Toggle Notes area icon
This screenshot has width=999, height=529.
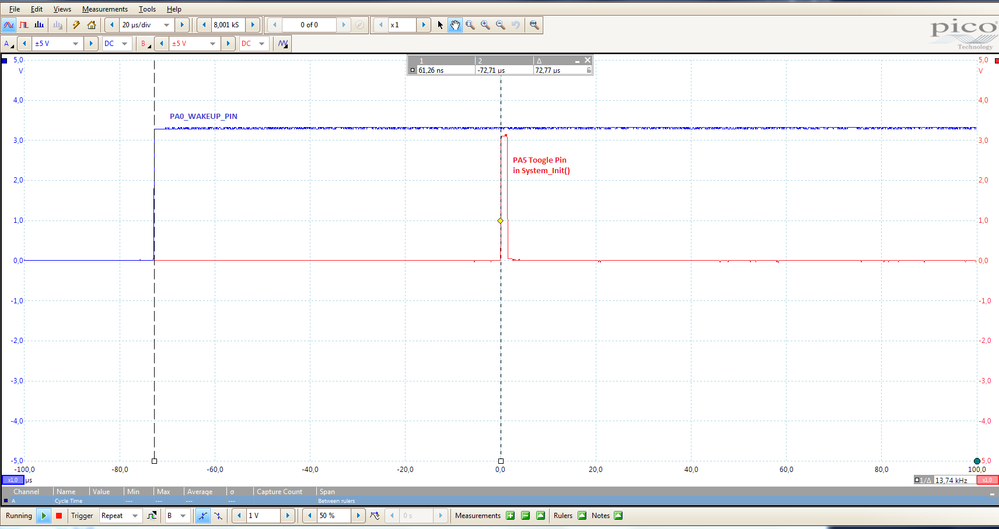[618, 516]
